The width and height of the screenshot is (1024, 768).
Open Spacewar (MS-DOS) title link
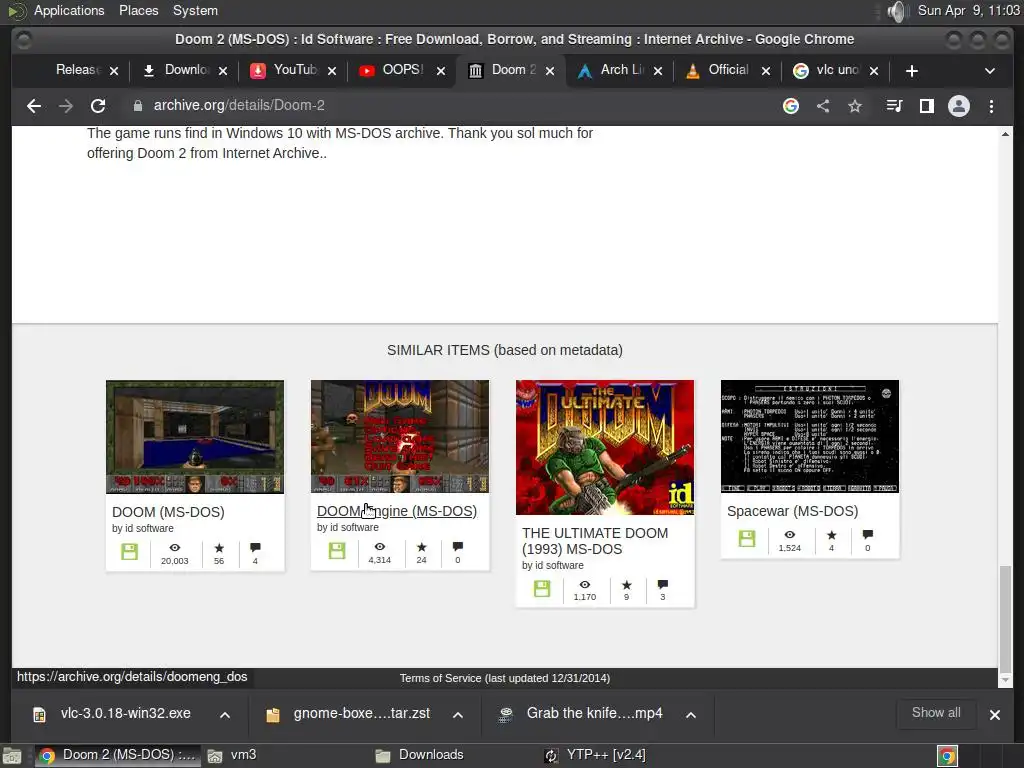click(x=792, y=511)
